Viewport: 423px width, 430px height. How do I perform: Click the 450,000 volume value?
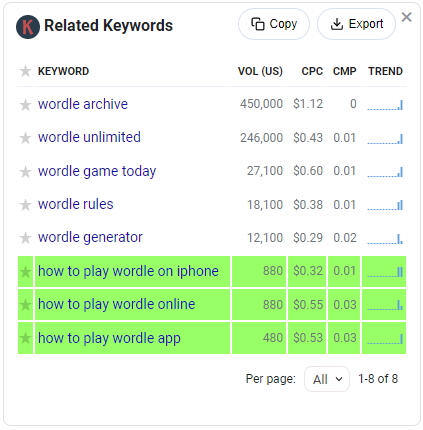(261, 104)
